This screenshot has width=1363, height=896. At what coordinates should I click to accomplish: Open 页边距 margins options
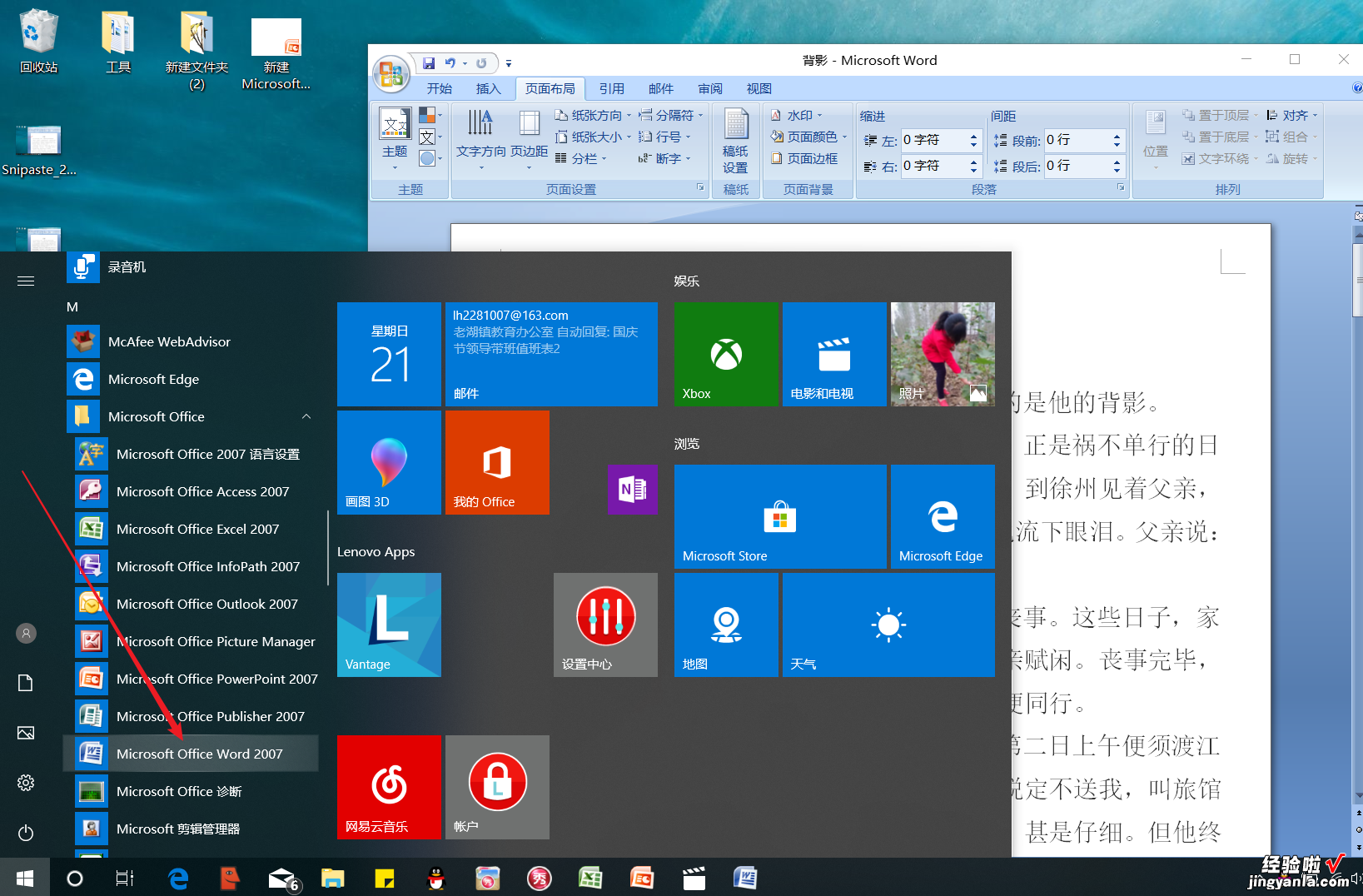tap(529, 139)
